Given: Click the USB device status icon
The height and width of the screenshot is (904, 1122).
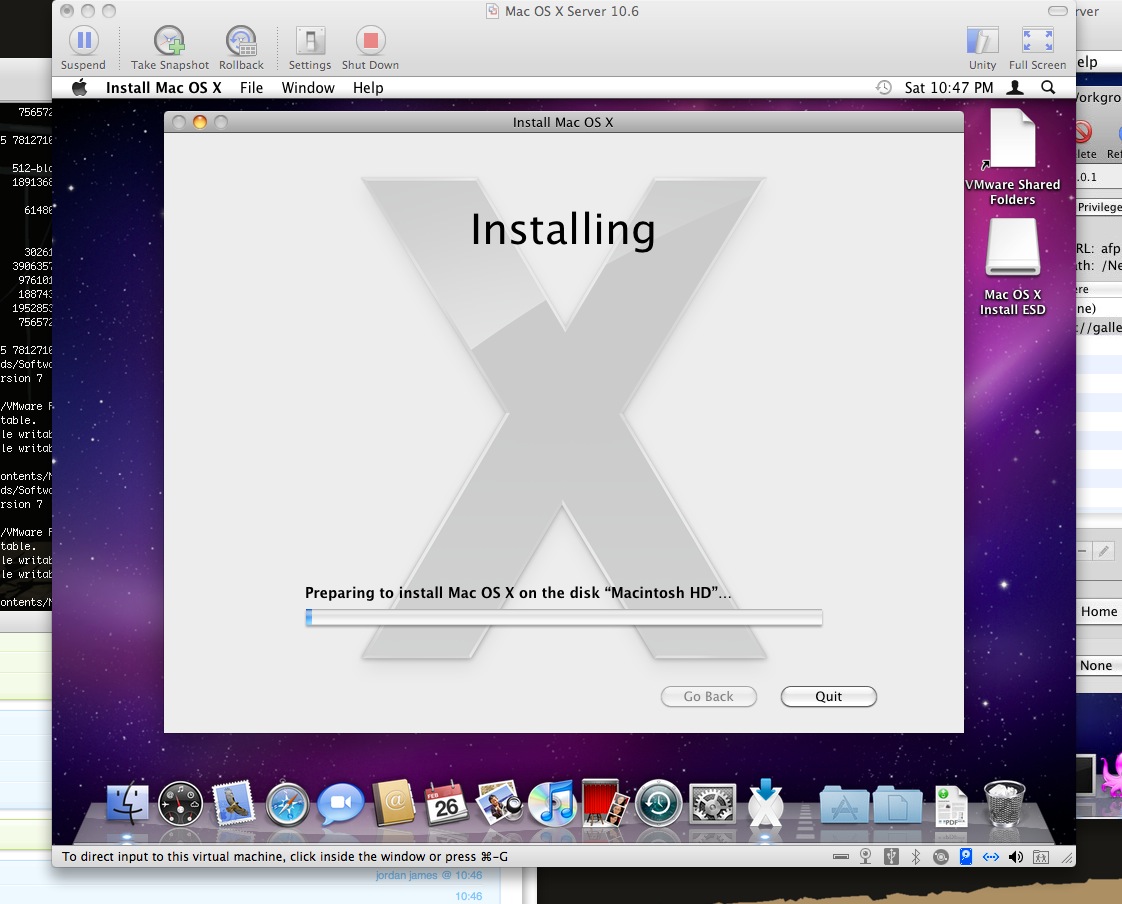Looking at the screenshot, I should (x=891, y=857).
